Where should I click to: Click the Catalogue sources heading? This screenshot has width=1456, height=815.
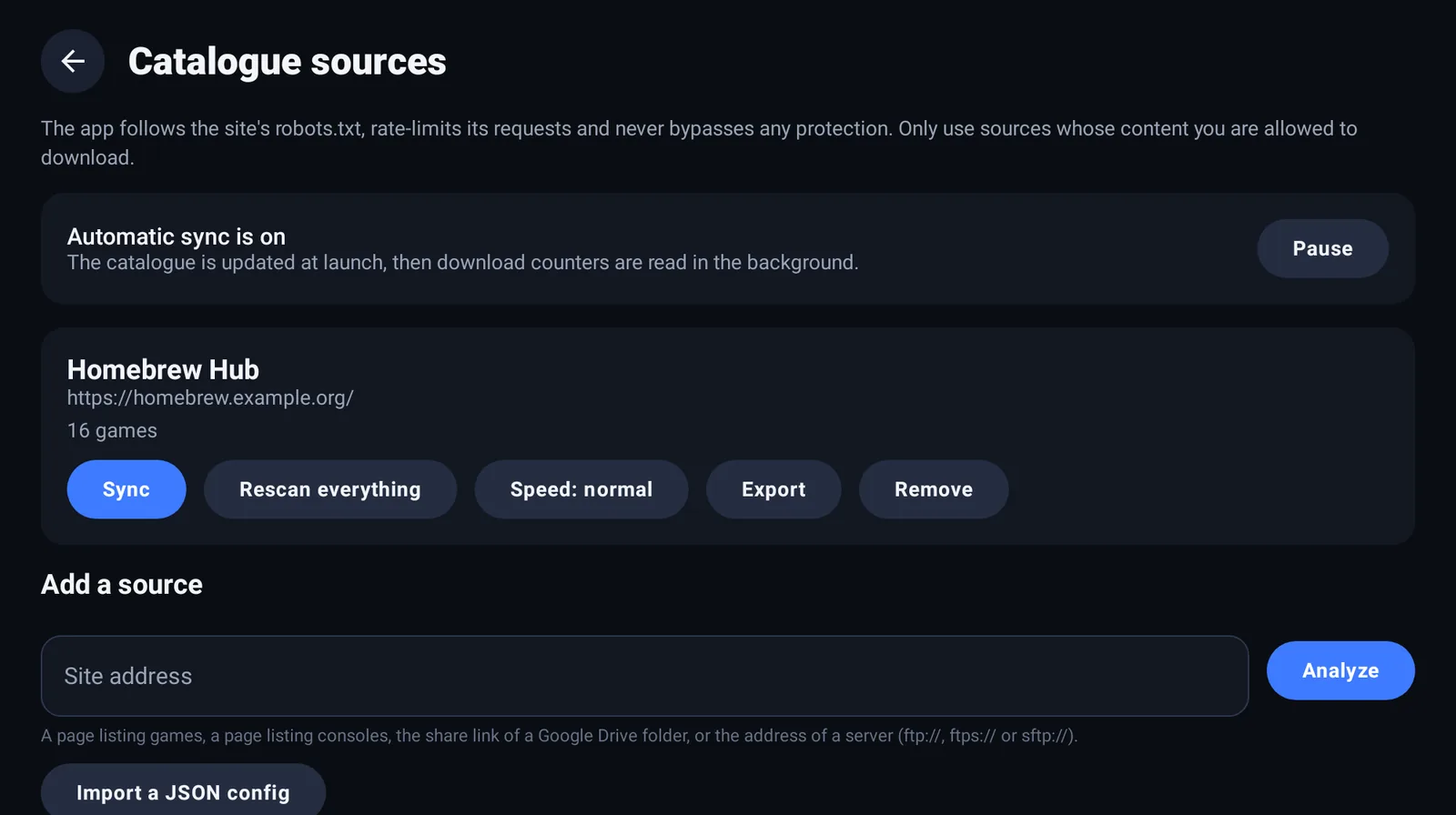click(x=288, y=62)
